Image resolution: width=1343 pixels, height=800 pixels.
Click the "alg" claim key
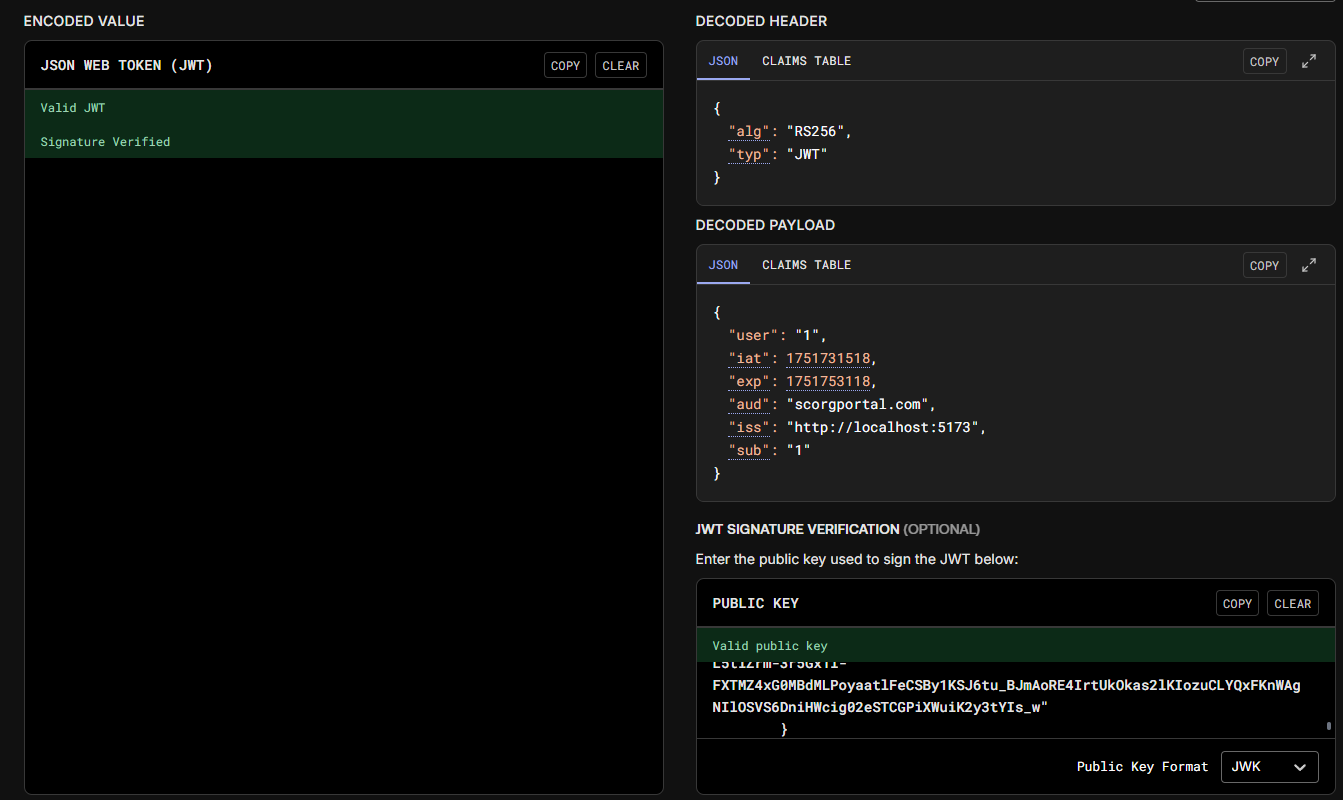(x=750, y=131)
